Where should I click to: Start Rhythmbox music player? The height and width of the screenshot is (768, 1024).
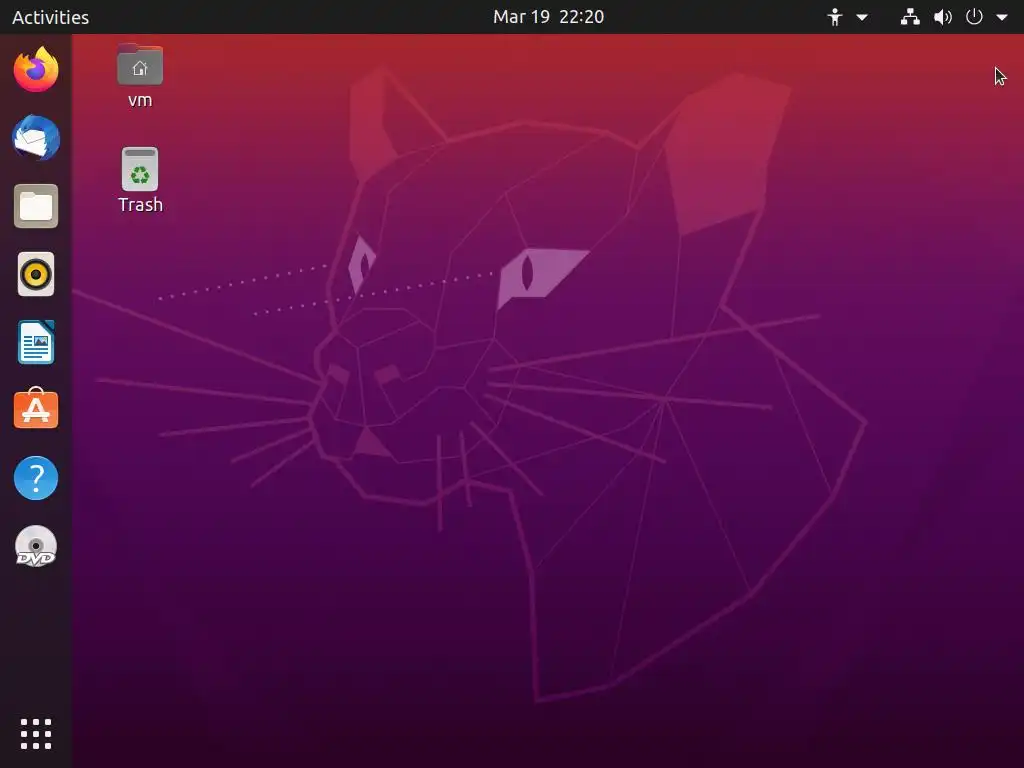coord(36,274)
